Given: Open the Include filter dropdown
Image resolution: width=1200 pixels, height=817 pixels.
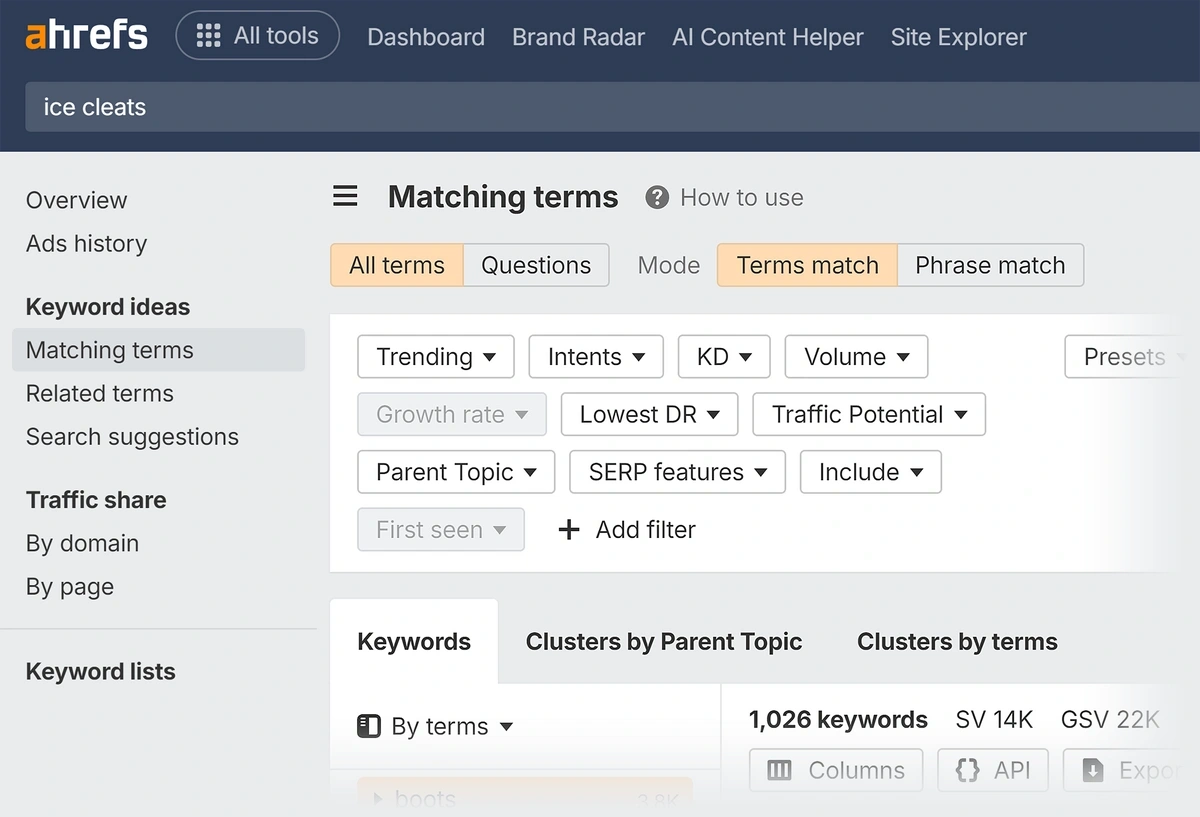Looking at the screenshot, I should click(871, 472).
